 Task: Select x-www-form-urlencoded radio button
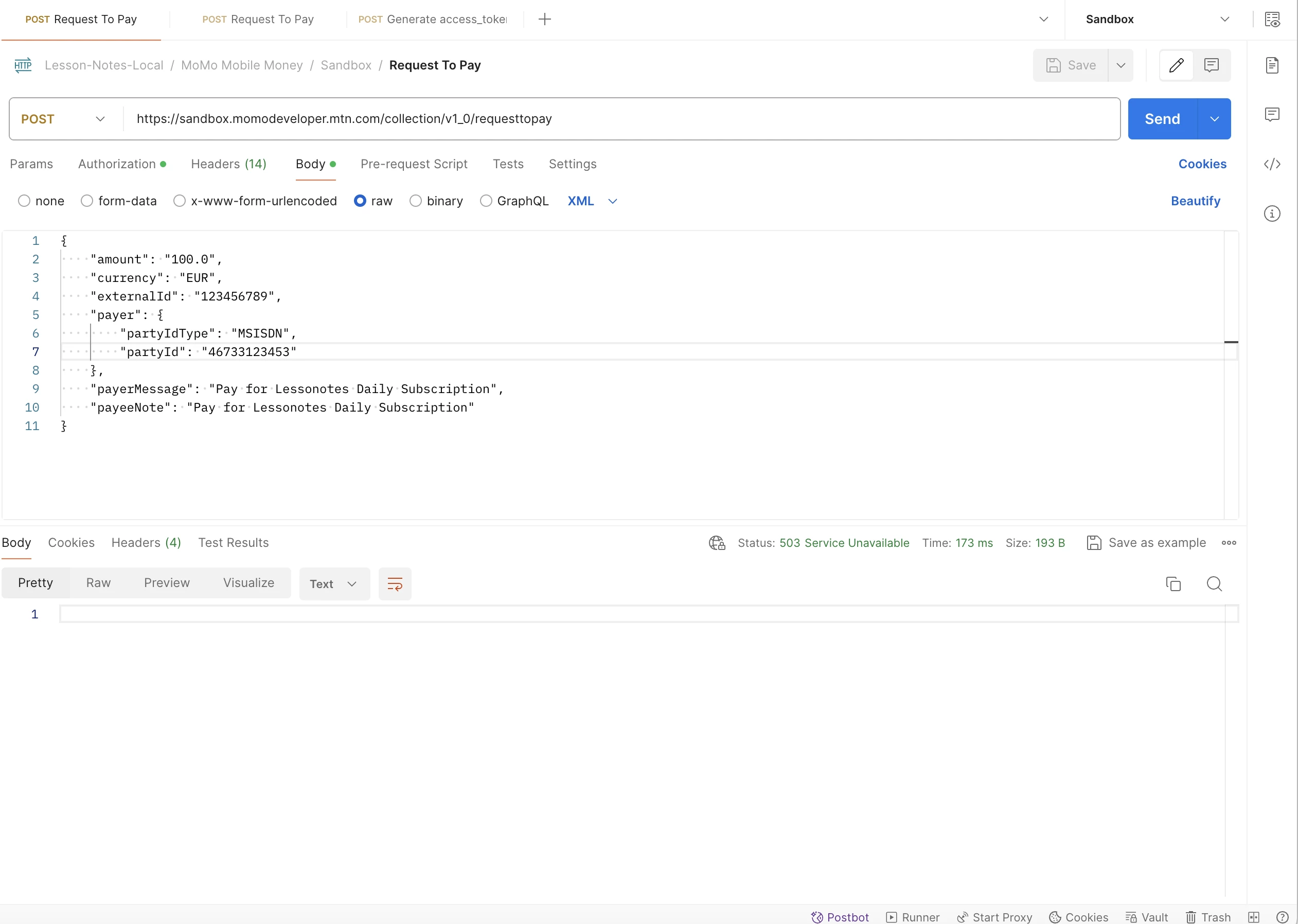(x=179, y=201)
